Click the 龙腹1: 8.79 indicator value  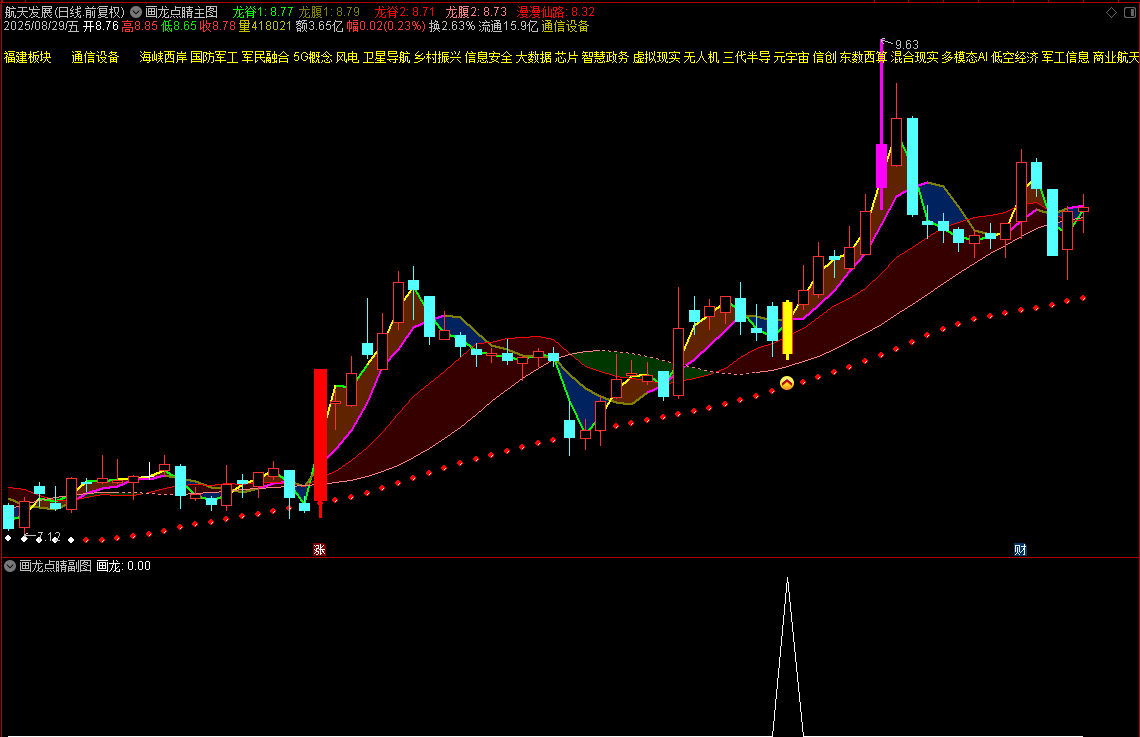click(329, 12)
